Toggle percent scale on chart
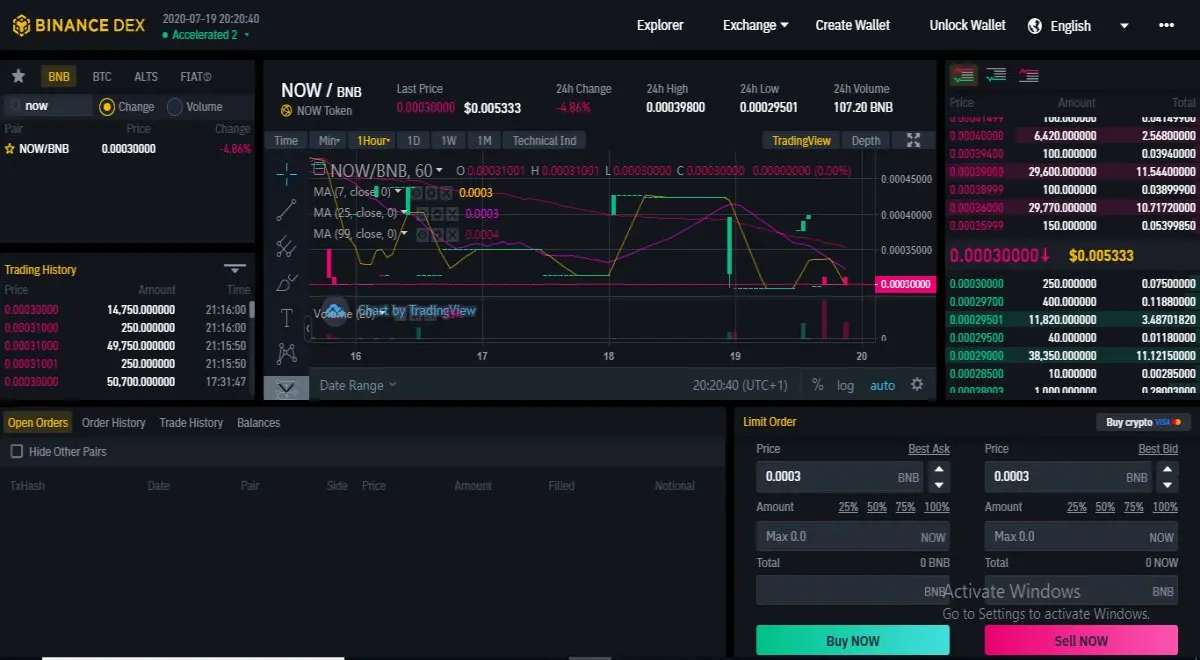The image size is (1200, 660). tap(817, 385)
